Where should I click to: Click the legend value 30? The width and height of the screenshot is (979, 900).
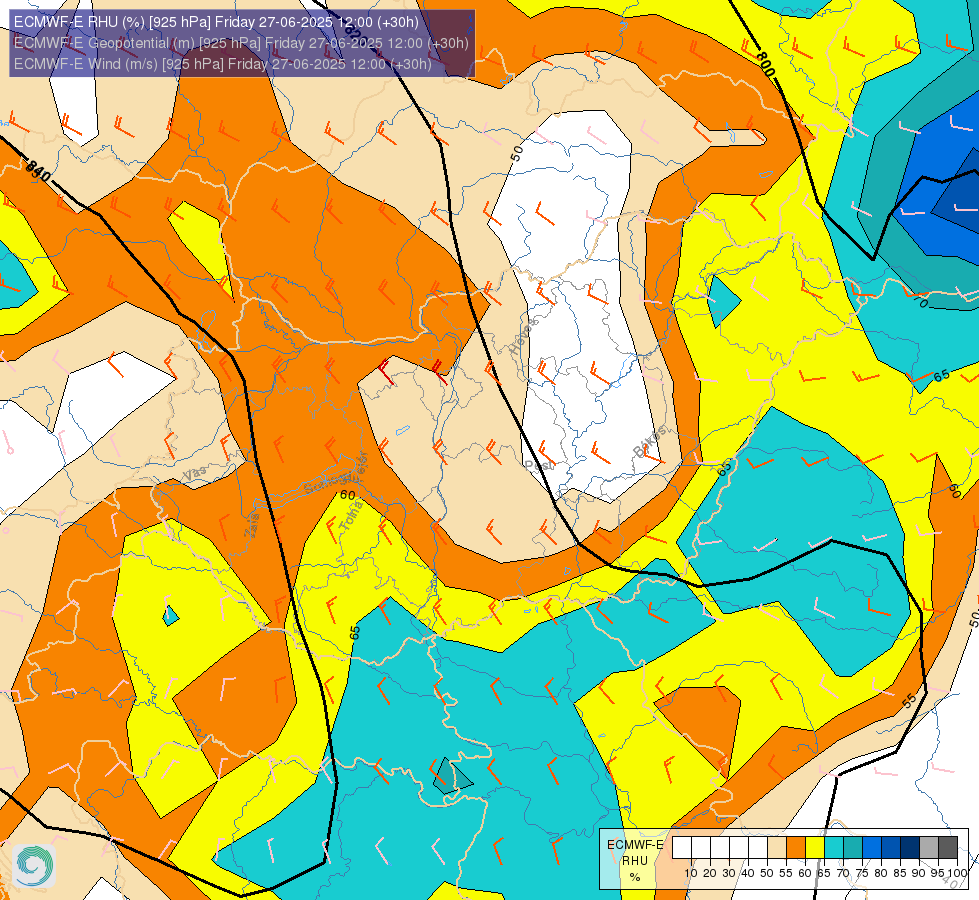[x=729, y=873]
